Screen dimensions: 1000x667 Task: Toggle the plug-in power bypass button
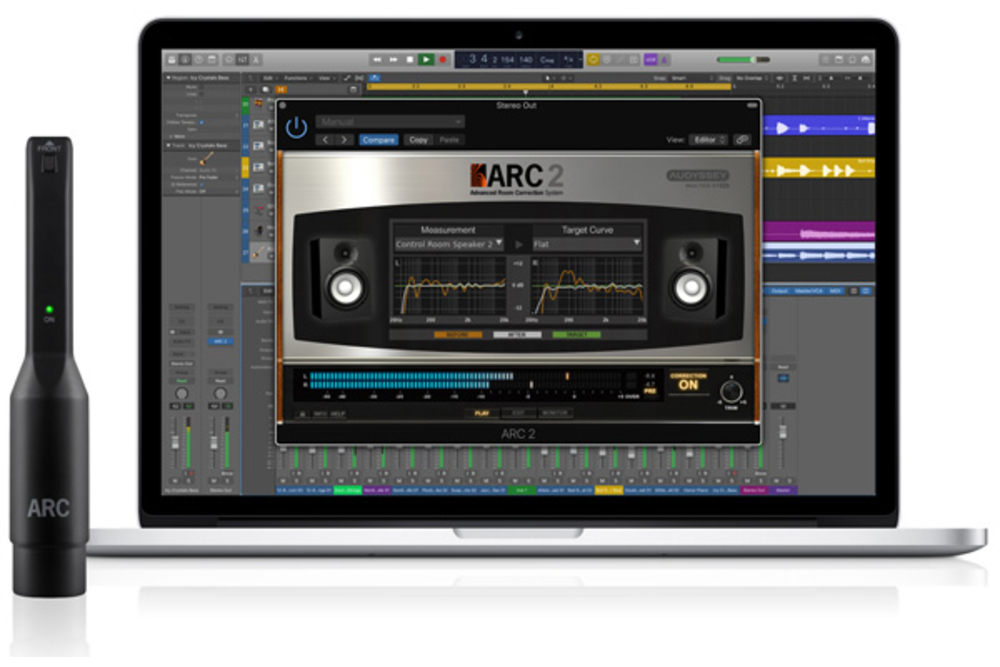(x=296, y=128)
